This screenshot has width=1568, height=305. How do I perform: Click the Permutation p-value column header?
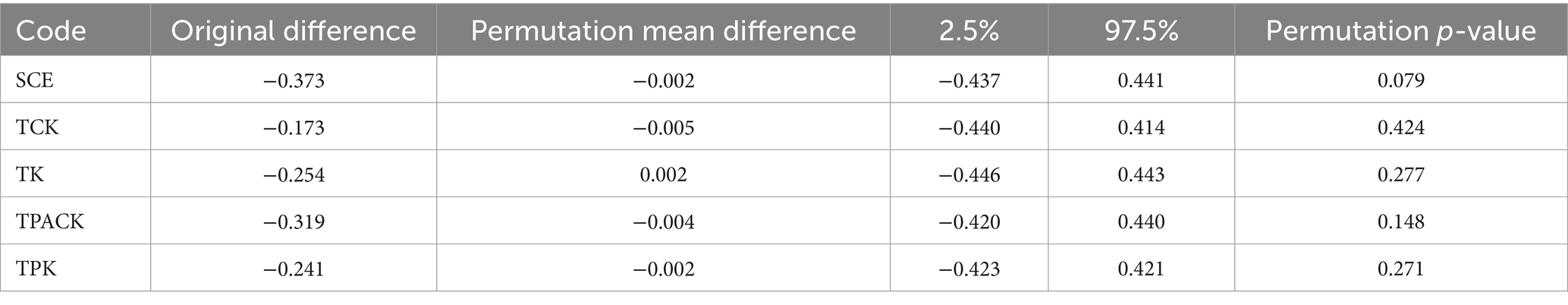(x=1400, y=31)
